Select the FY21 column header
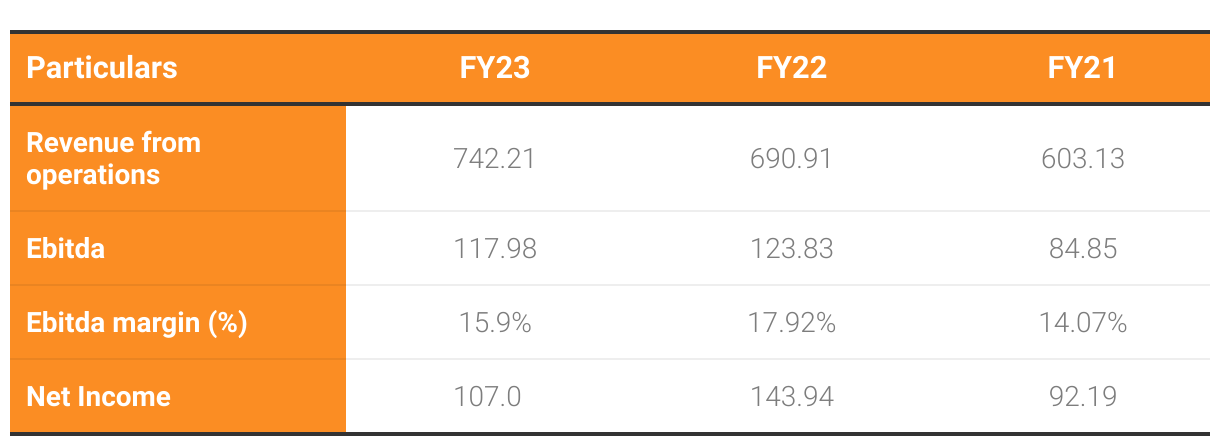Image resolution: width=1220 pixels, height=446 pixels. [x=1082, y=68]
